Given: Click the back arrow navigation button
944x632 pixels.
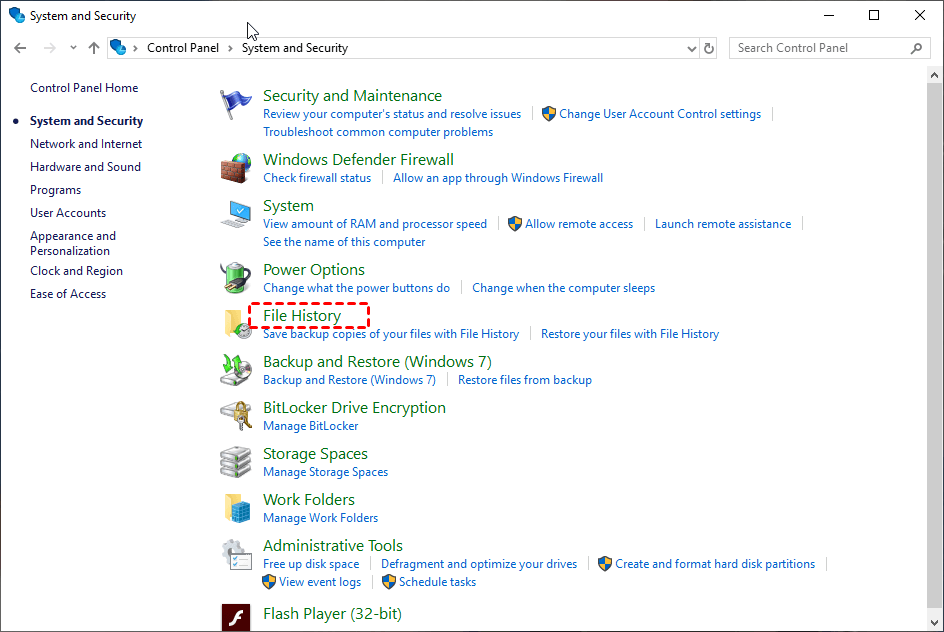Looking at the screenshot, I should (20, 48).
